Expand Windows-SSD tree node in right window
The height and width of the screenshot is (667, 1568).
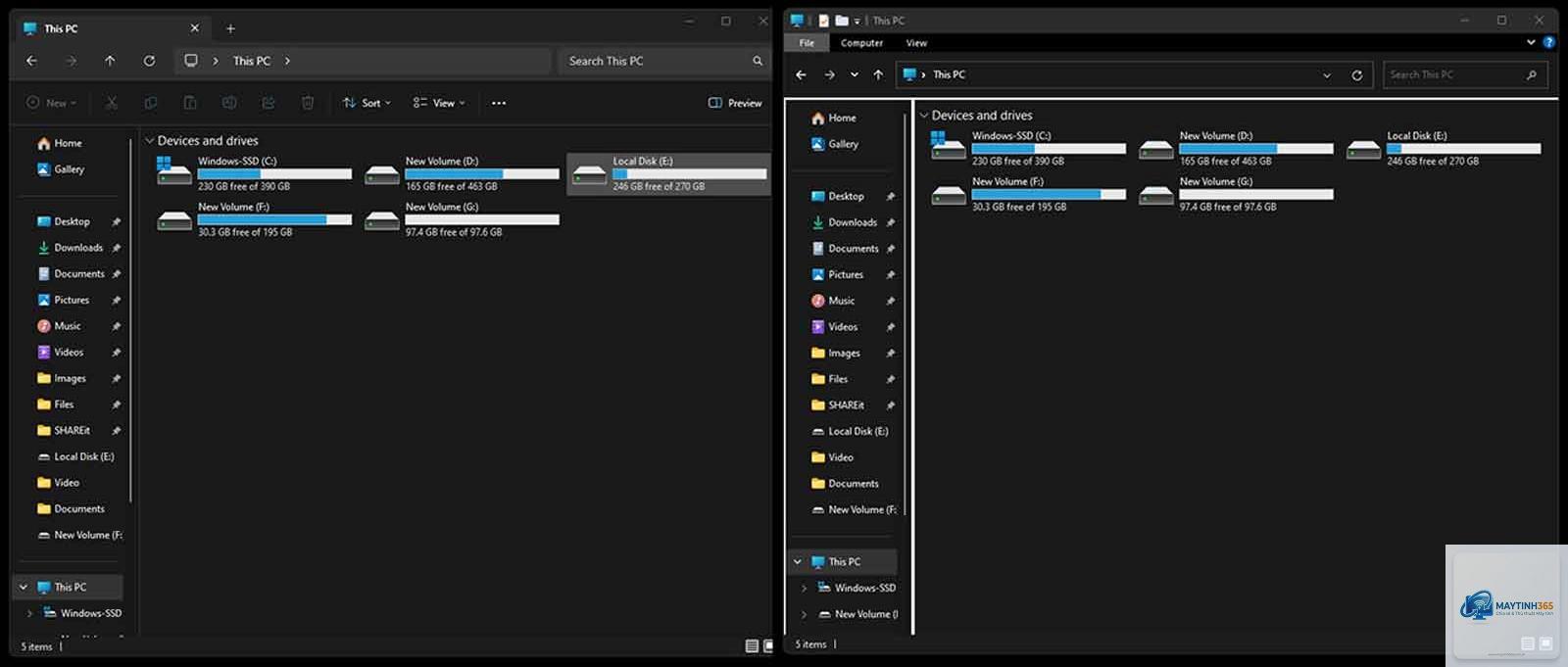tap(805, 588)
